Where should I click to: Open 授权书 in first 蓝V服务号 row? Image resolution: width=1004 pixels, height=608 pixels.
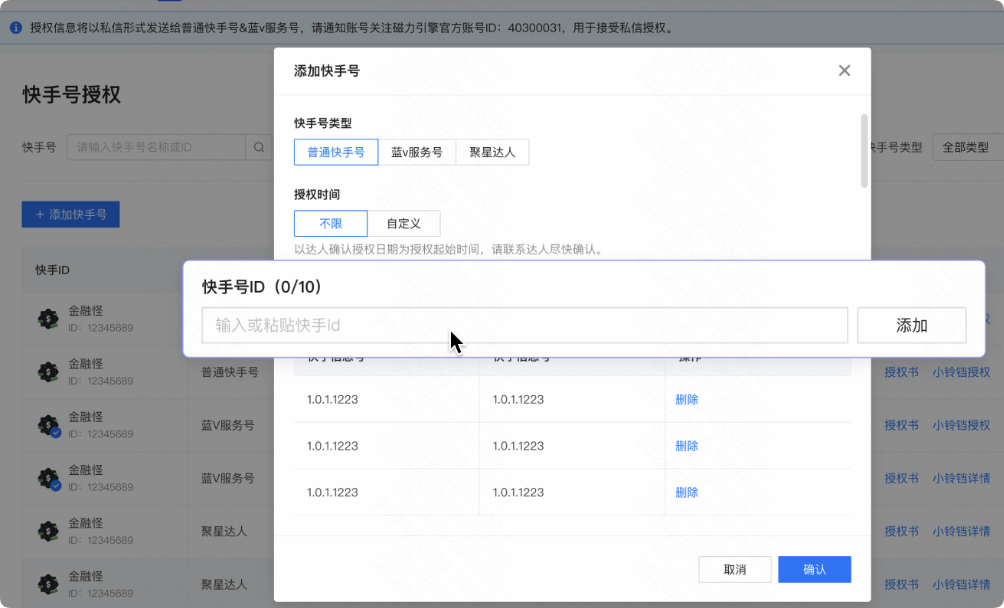(902, 425)
